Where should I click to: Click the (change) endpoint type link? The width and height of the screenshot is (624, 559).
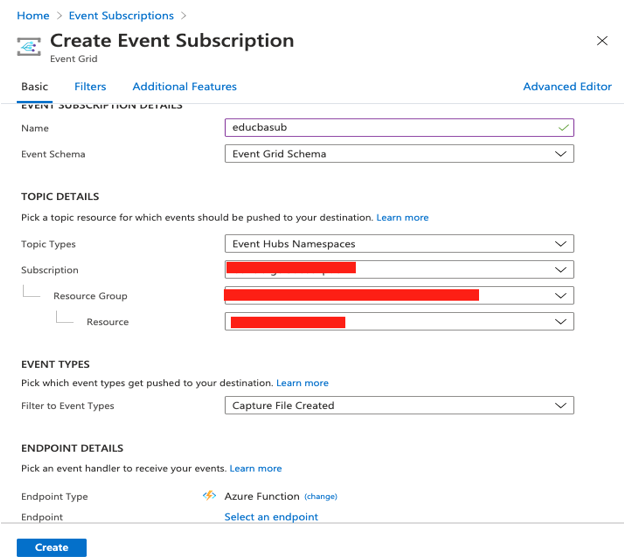(321, 496)
